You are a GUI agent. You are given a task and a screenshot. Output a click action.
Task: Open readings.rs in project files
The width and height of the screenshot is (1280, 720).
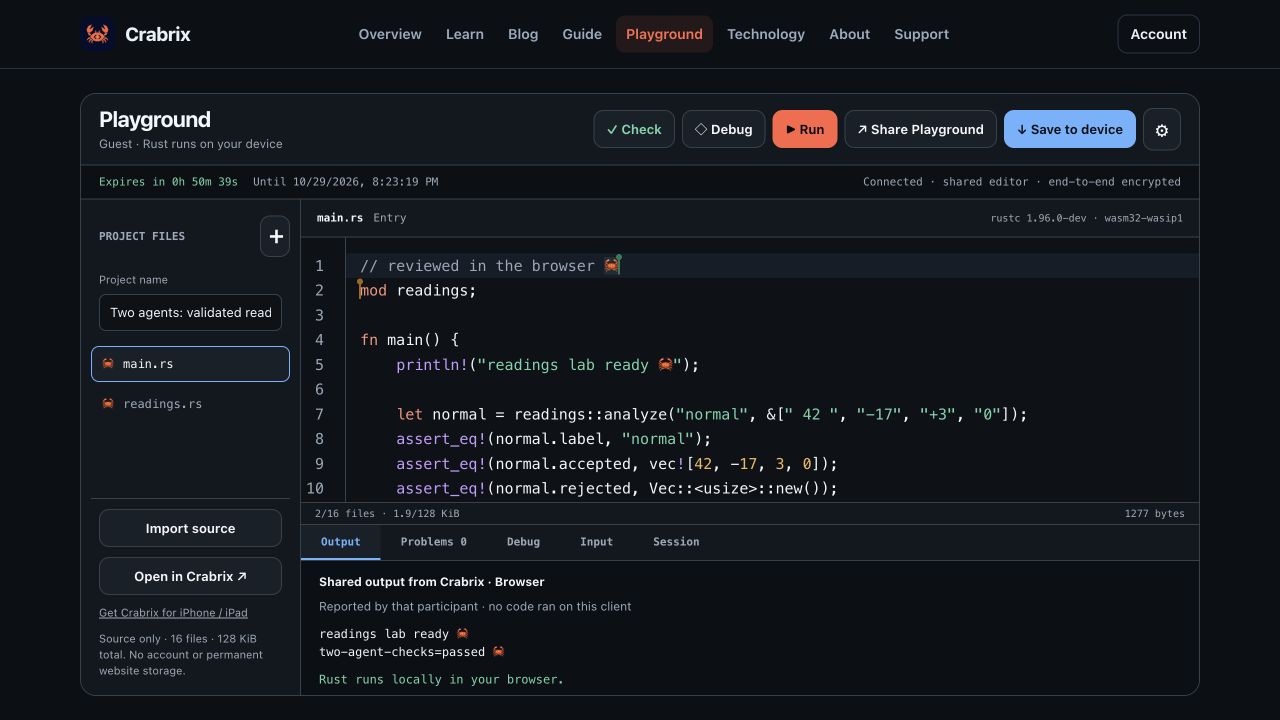coord(190,404)
